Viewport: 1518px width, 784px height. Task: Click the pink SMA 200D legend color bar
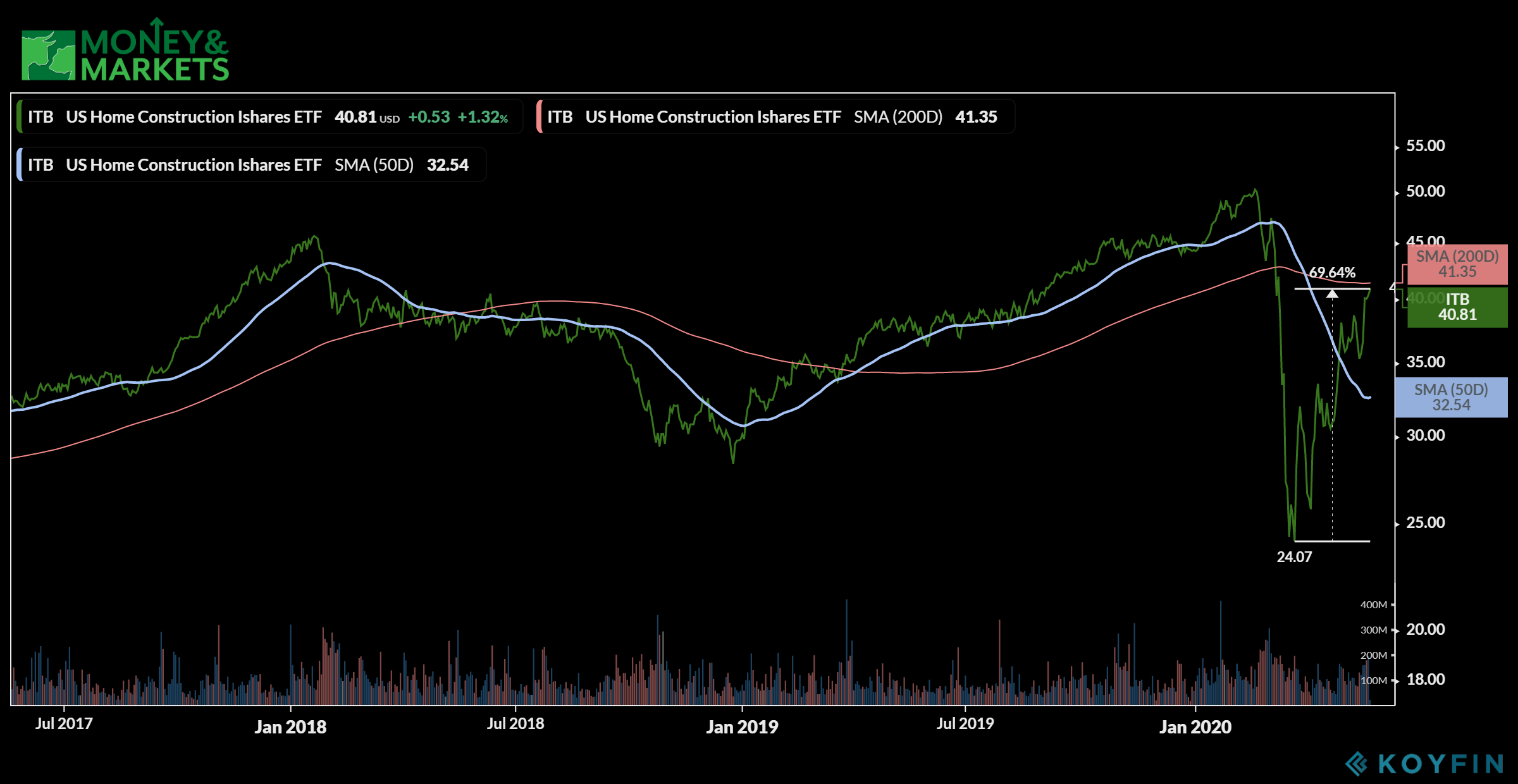coord(539,117)
